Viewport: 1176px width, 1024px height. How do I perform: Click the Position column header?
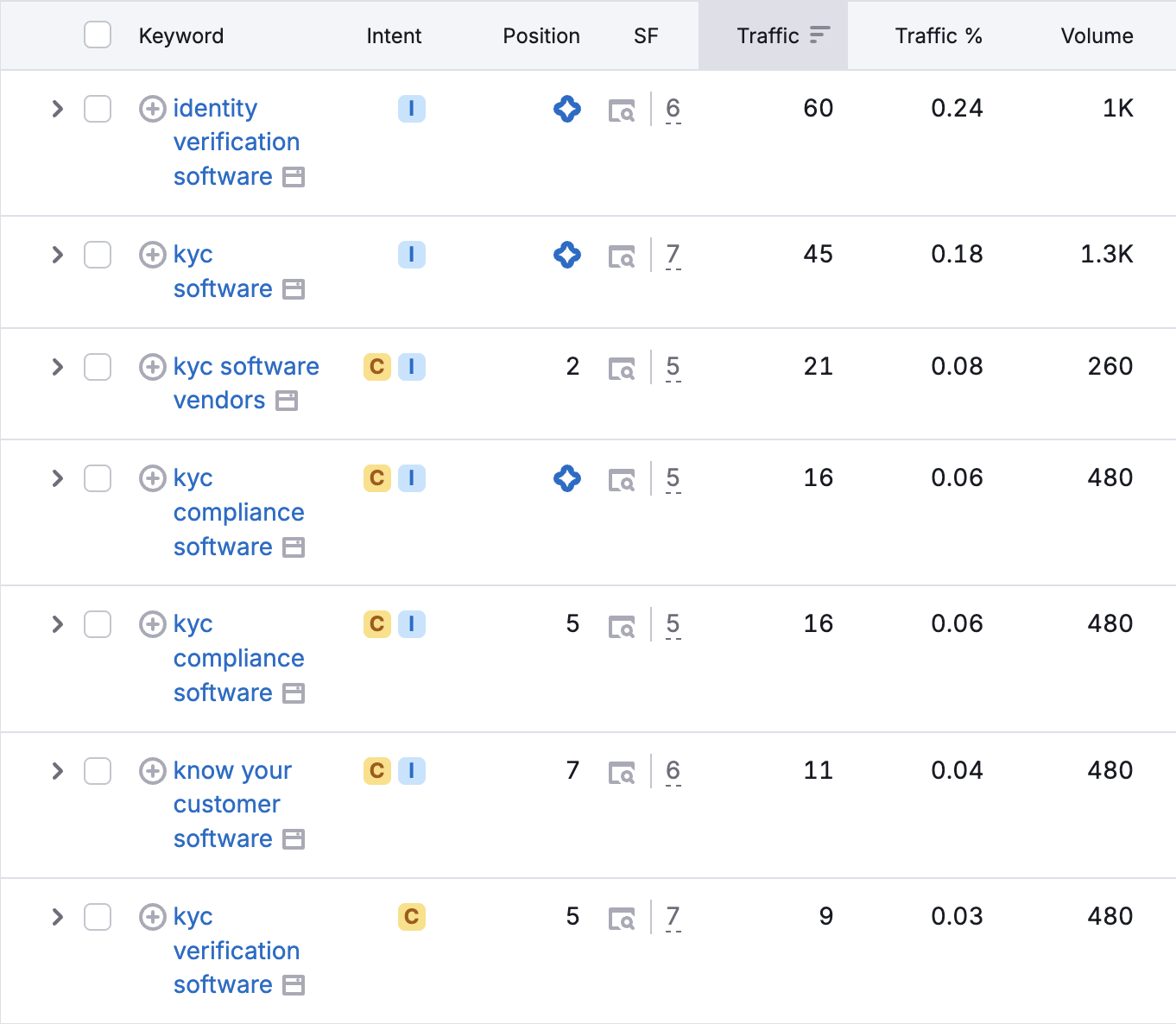[x=541, y=35]
